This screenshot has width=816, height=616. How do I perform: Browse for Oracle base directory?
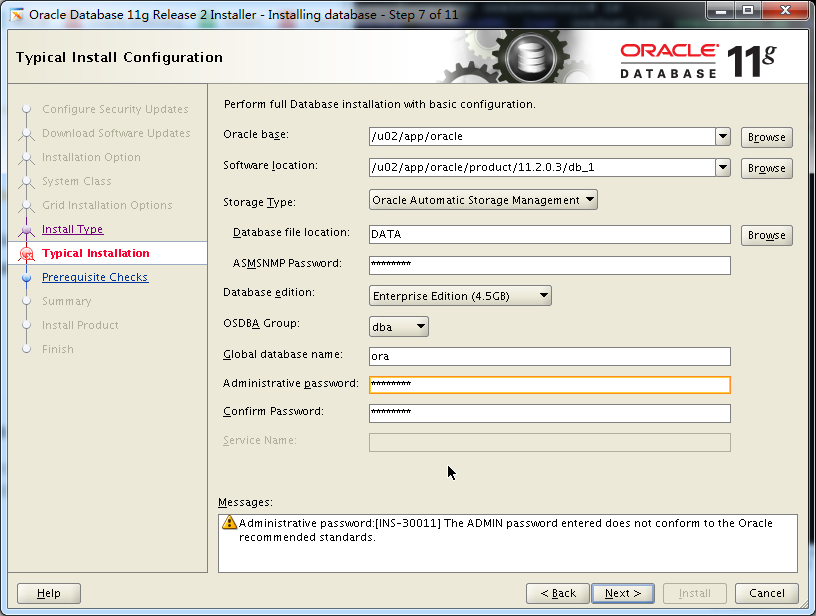(767, 137)
